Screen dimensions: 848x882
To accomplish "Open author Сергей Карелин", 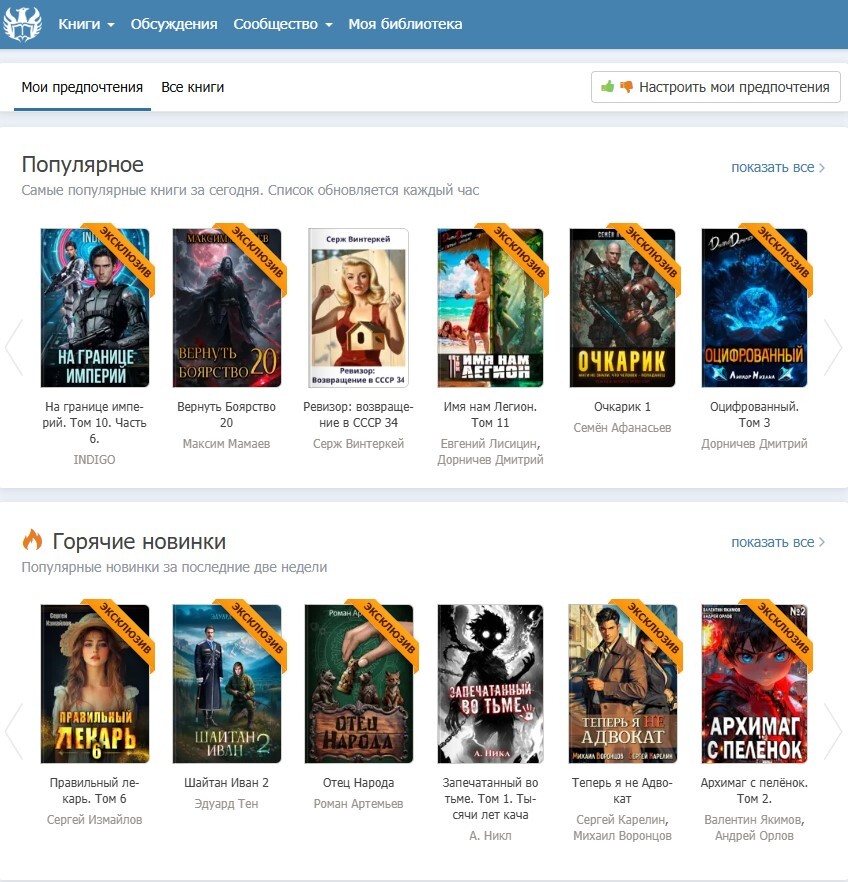I will point(622,820).
